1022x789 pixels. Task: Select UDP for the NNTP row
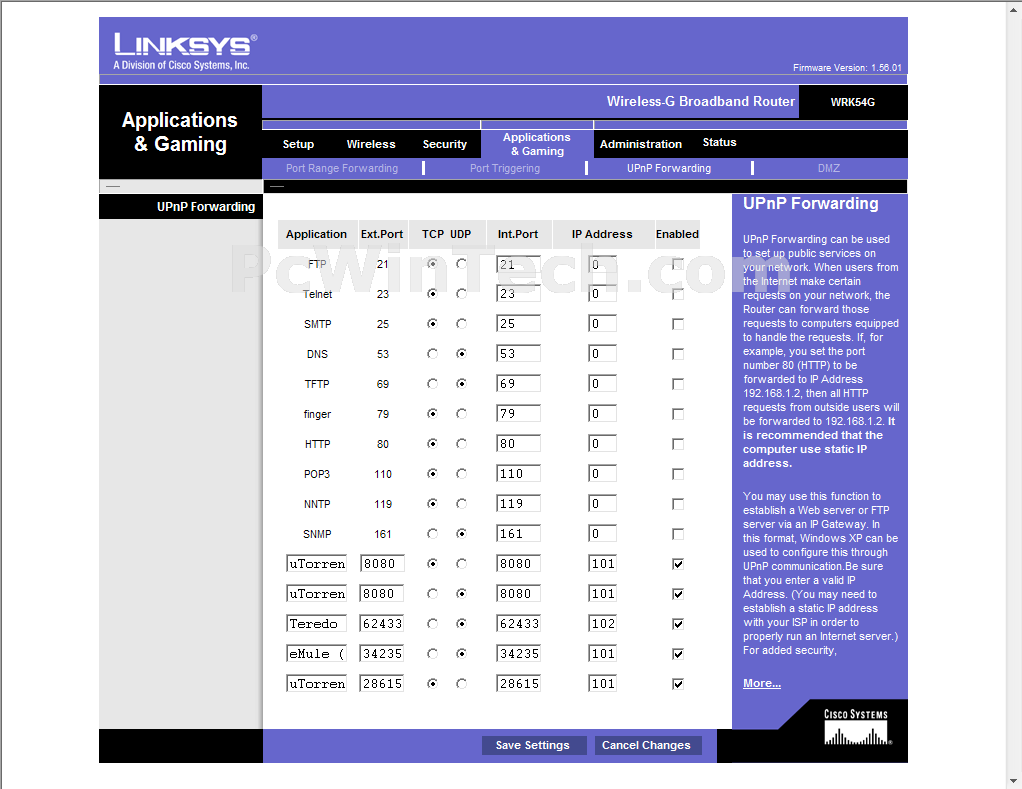click(x=461, y=504)
